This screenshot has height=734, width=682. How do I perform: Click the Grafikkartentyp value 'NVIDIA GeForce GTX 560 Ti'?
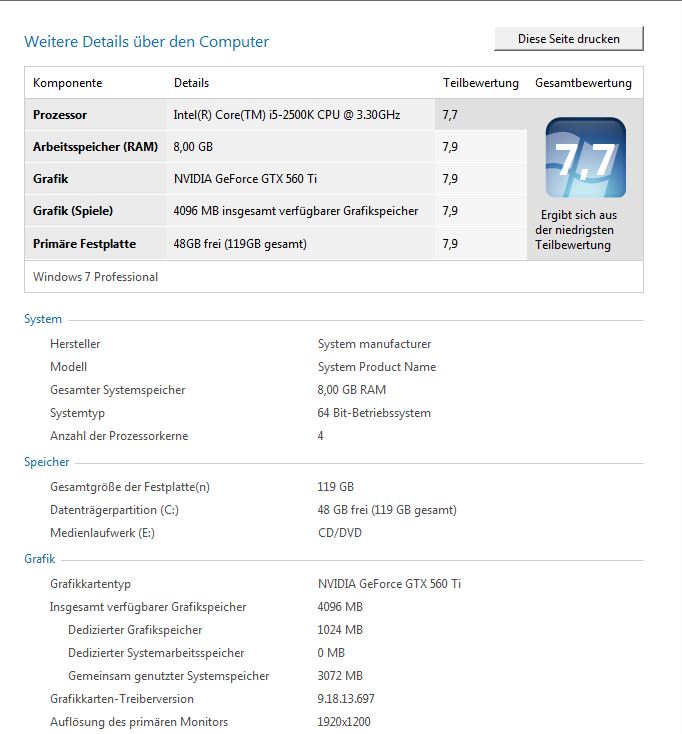tap(389, 584)
